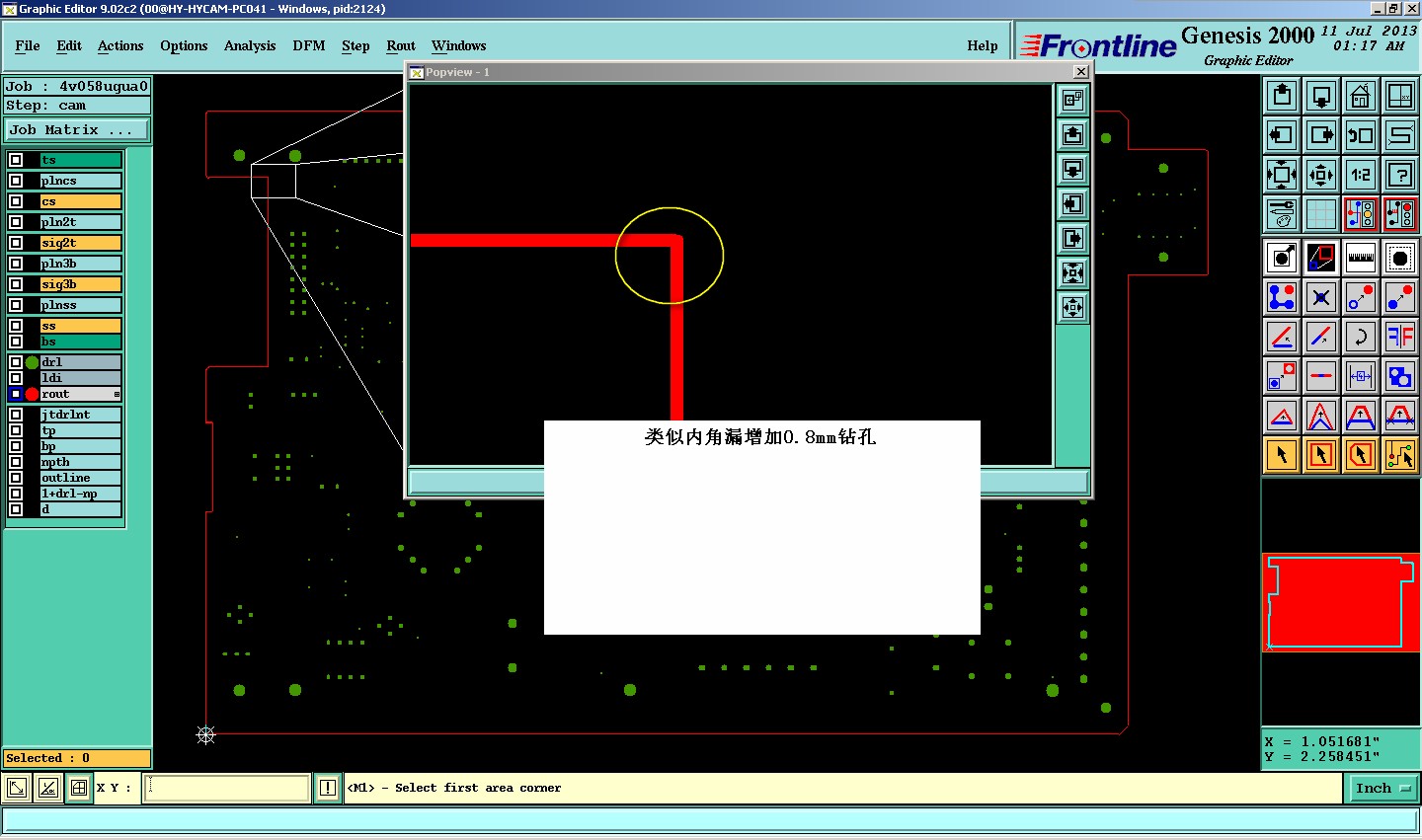Open the wrench and palette display settings icon
The width and height of the screenshot is (1422, 840).
pyautogui.click(x=1282, y=214)
